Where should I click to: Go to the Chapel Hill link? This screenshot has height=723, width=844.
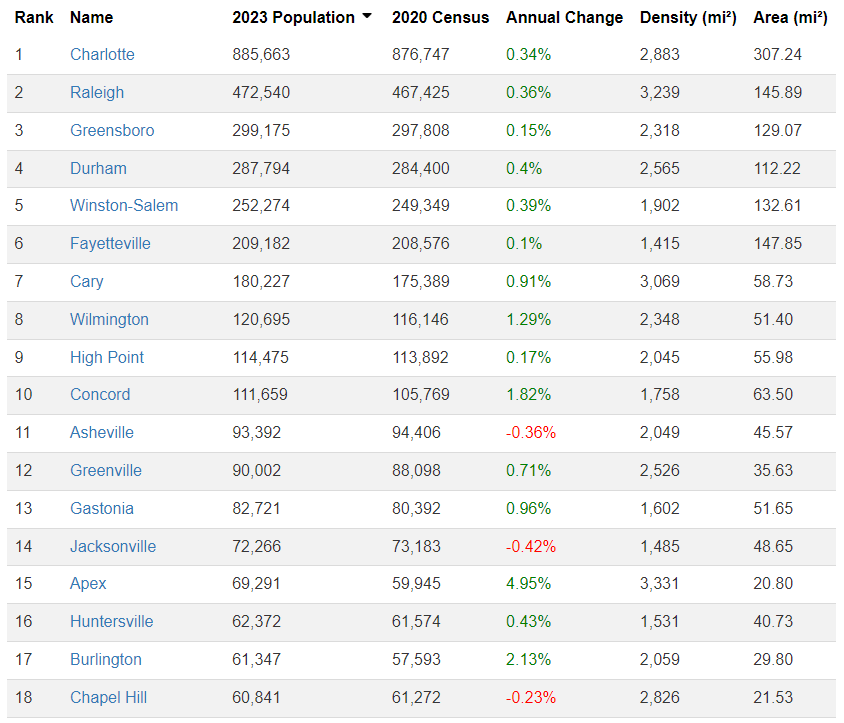pos(108,697)
